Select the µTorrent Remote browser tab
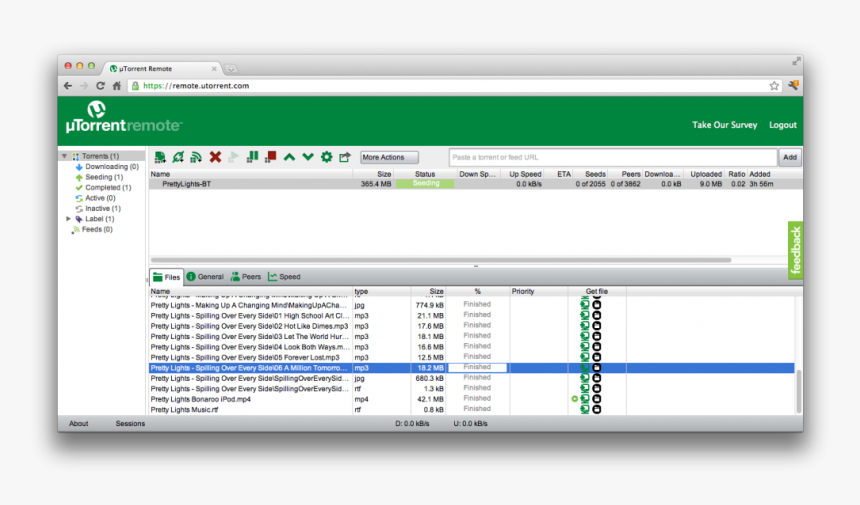Viewport: 860px width, 505px height. click(162, 69)
